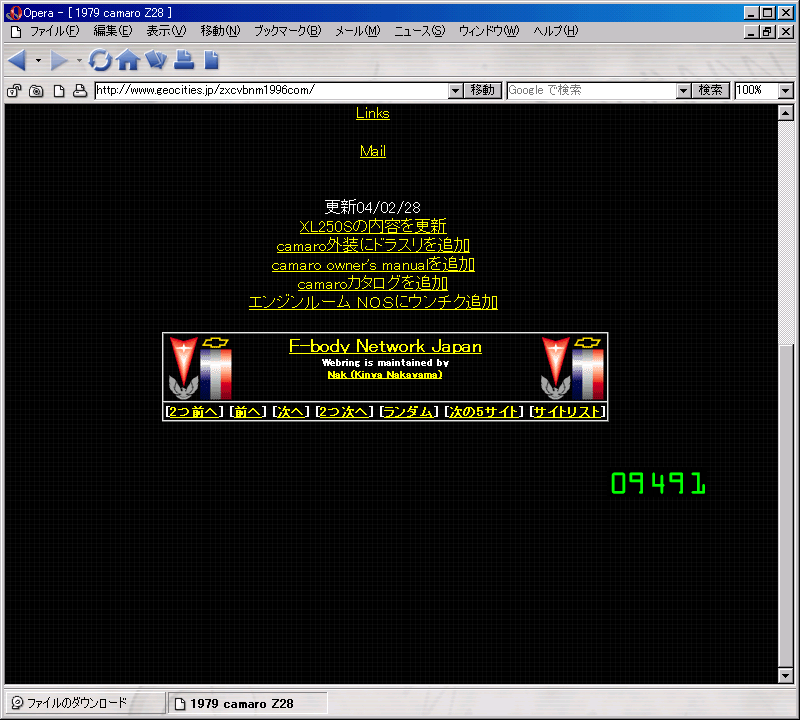Viewport: 800px width, 720px height.
Task: Click the webring 次の5サイト link
Action: (x=484, y=411)
